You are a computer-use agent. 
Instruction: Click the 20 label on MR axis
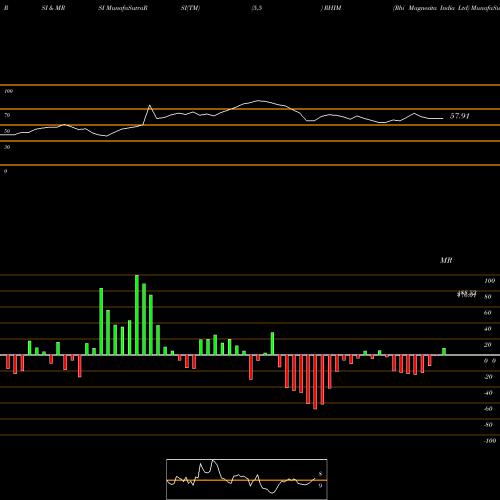coord(488,345)
